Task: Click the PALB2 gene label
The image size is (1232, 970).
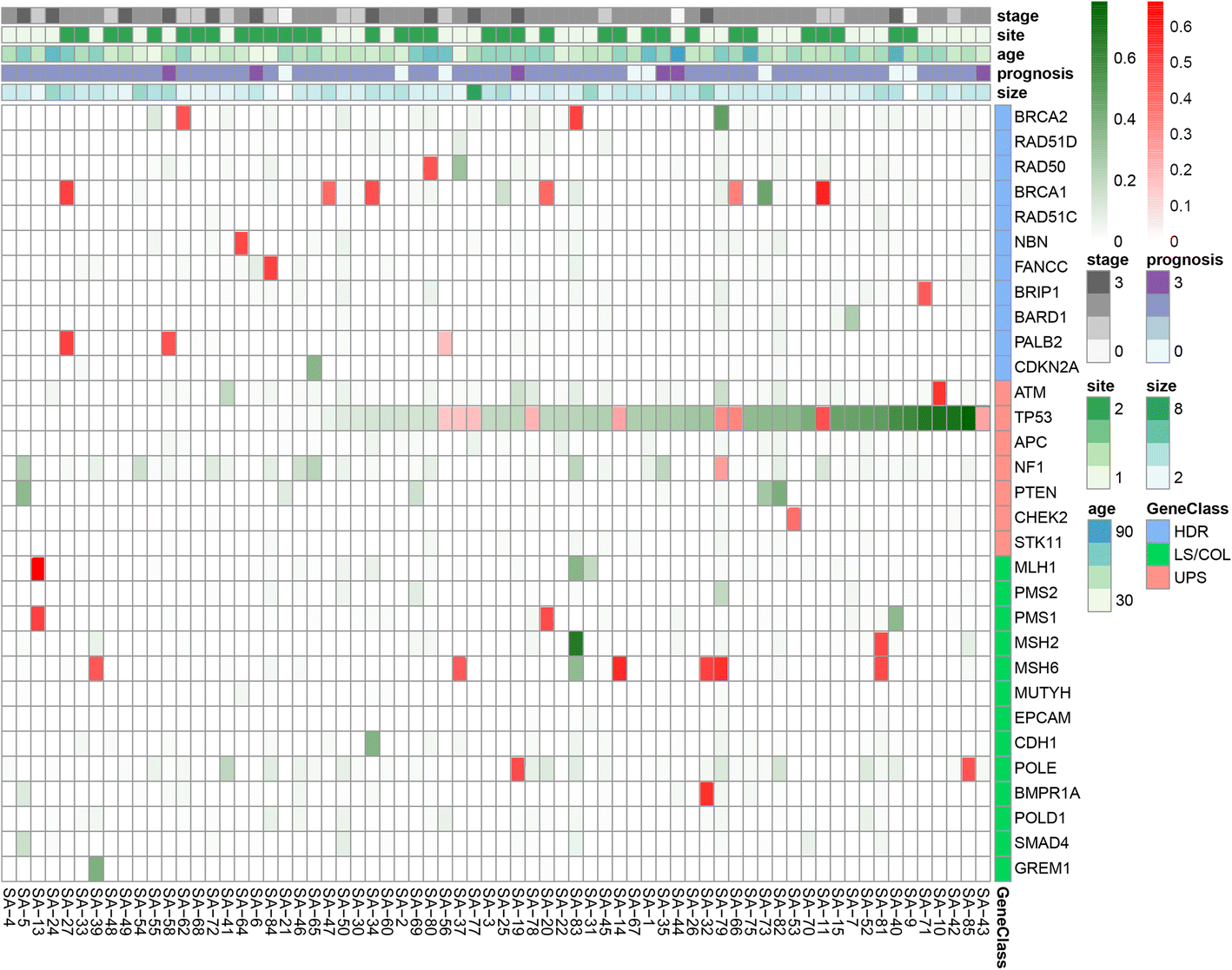Action: click(x=1037, y=342)
